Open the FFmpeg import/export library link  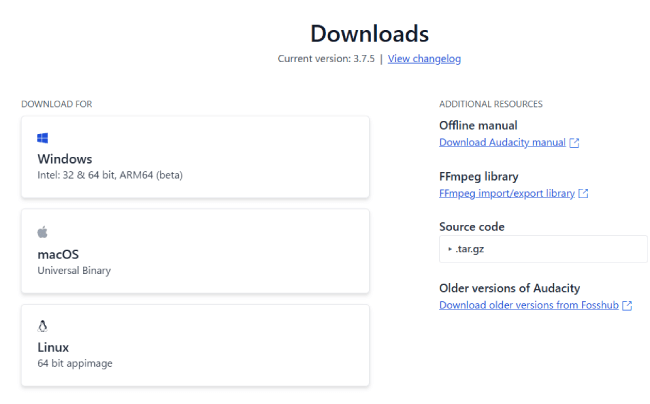[507, 194]
